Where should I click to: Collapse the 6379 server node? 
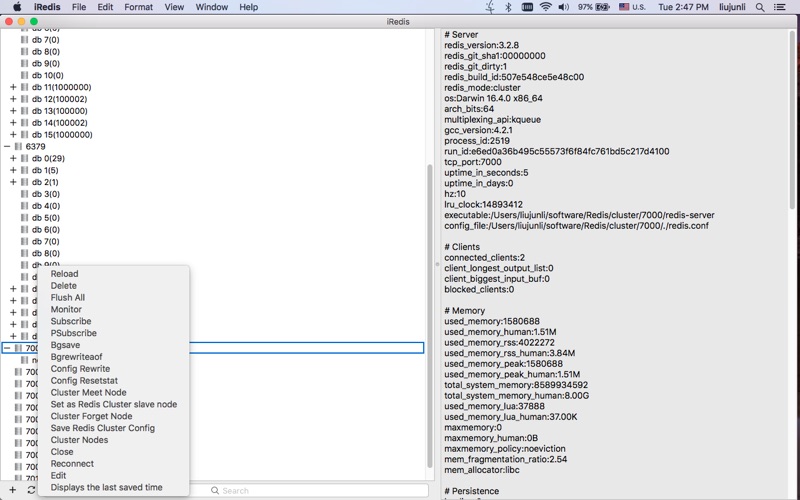(7, 146)
